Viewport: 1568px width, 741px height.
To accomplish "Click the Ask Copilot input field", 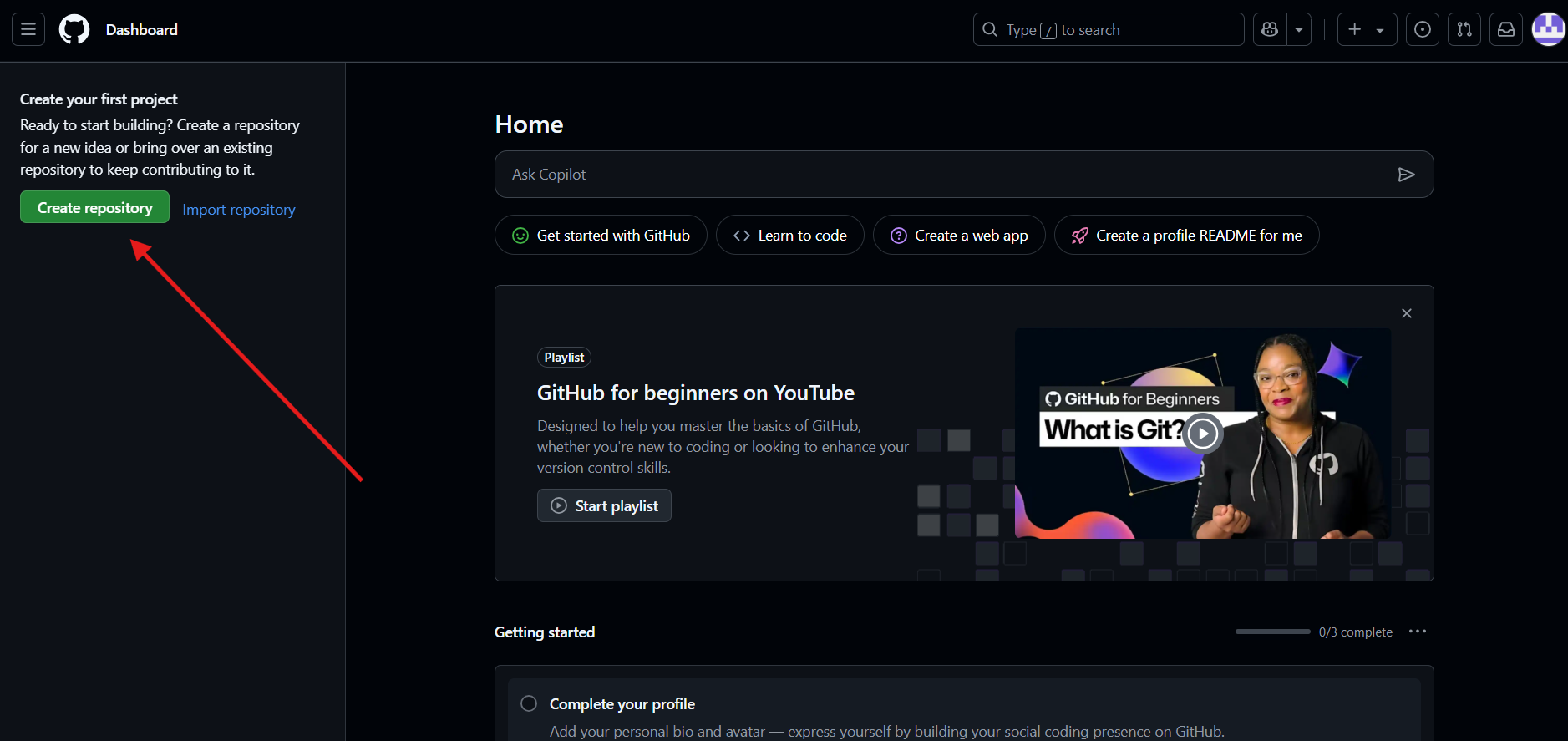I will pyautogui.click(x=964, y=174).
